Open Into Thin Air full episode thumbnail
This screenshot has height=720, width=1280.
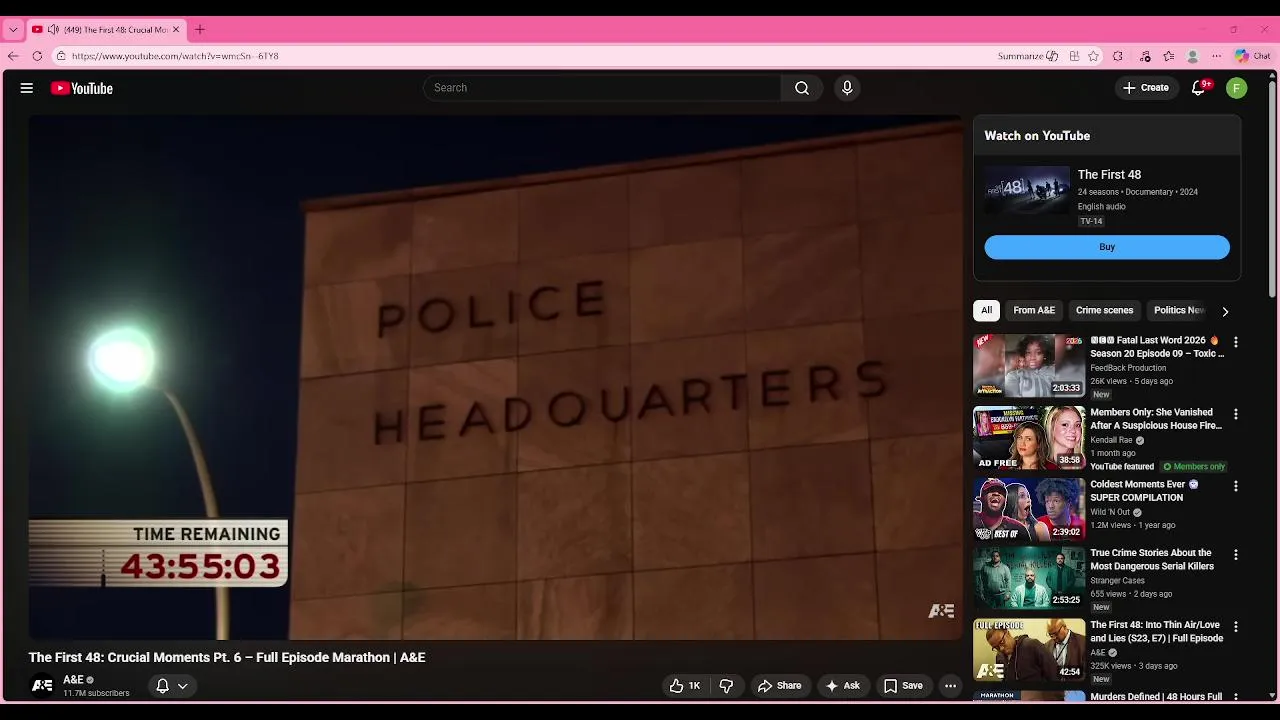point(1029,650)
